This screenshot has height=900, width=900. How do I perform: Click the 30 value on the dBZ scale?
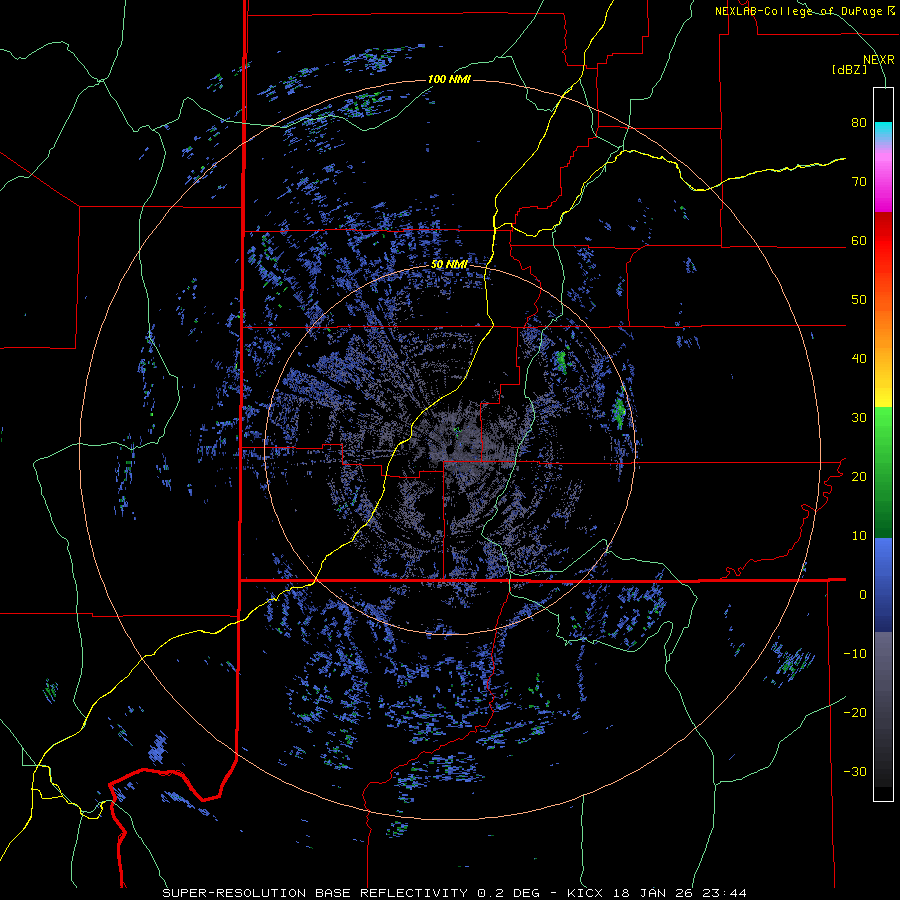[x=859, y=418]
